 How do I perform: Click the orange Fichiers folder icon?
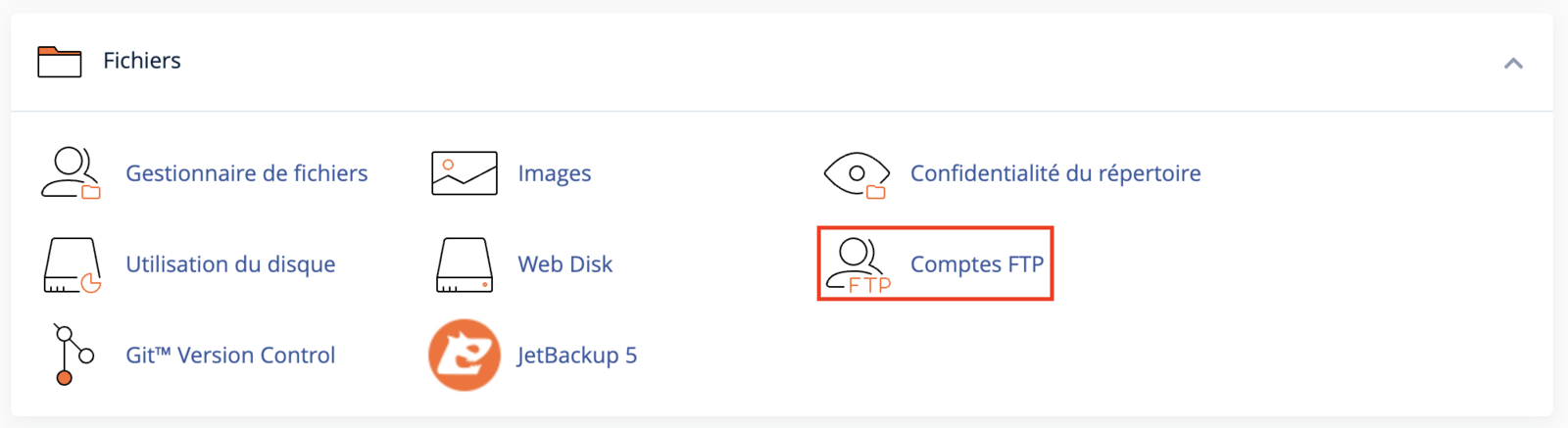tap(60, 62)
